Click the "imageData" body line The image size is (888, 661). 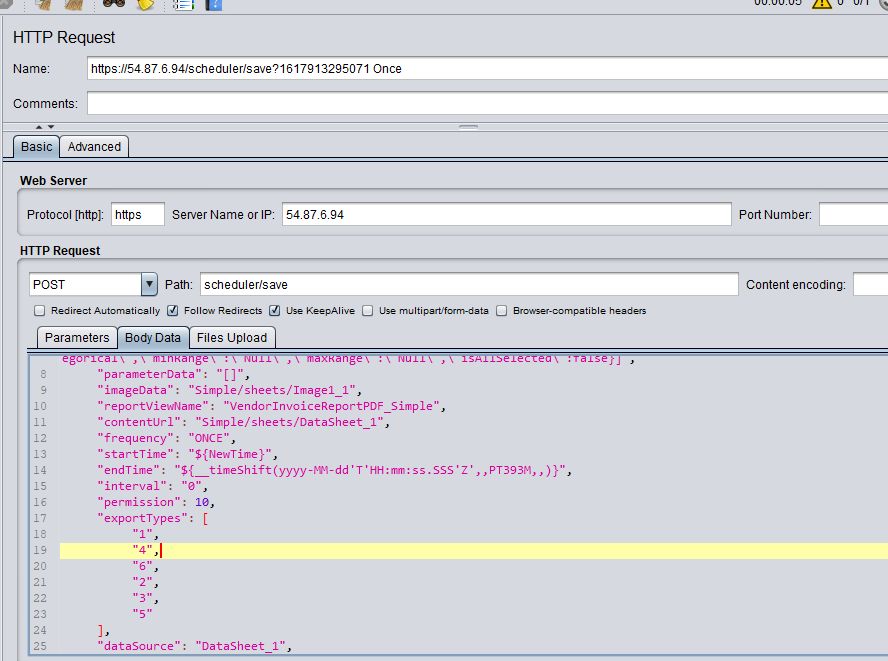pos(229,390)
